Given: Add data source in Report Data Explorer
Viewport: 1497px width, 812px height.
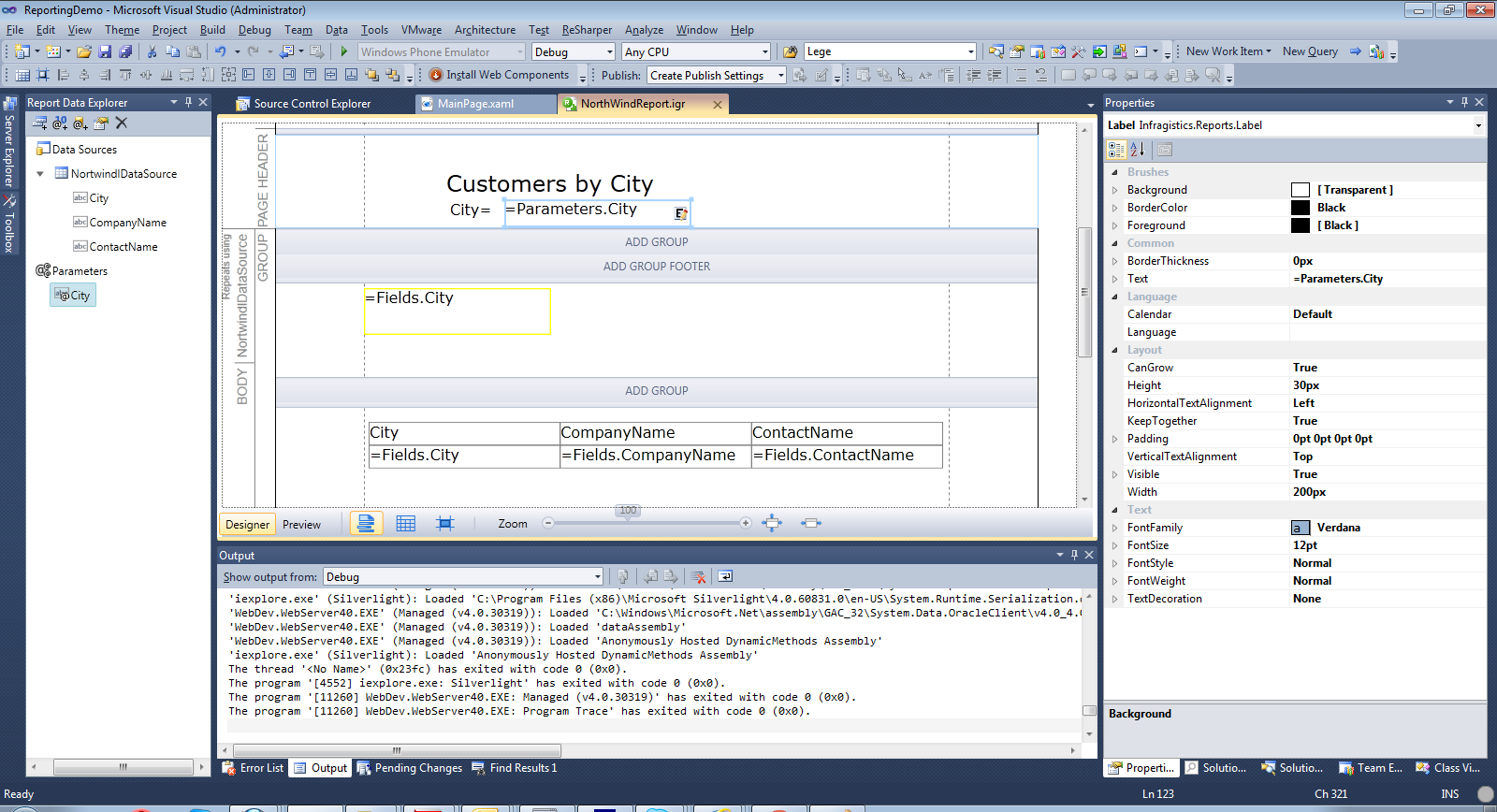Looking at the screenshot, I should pyautogui.click(x=40, y=123).
